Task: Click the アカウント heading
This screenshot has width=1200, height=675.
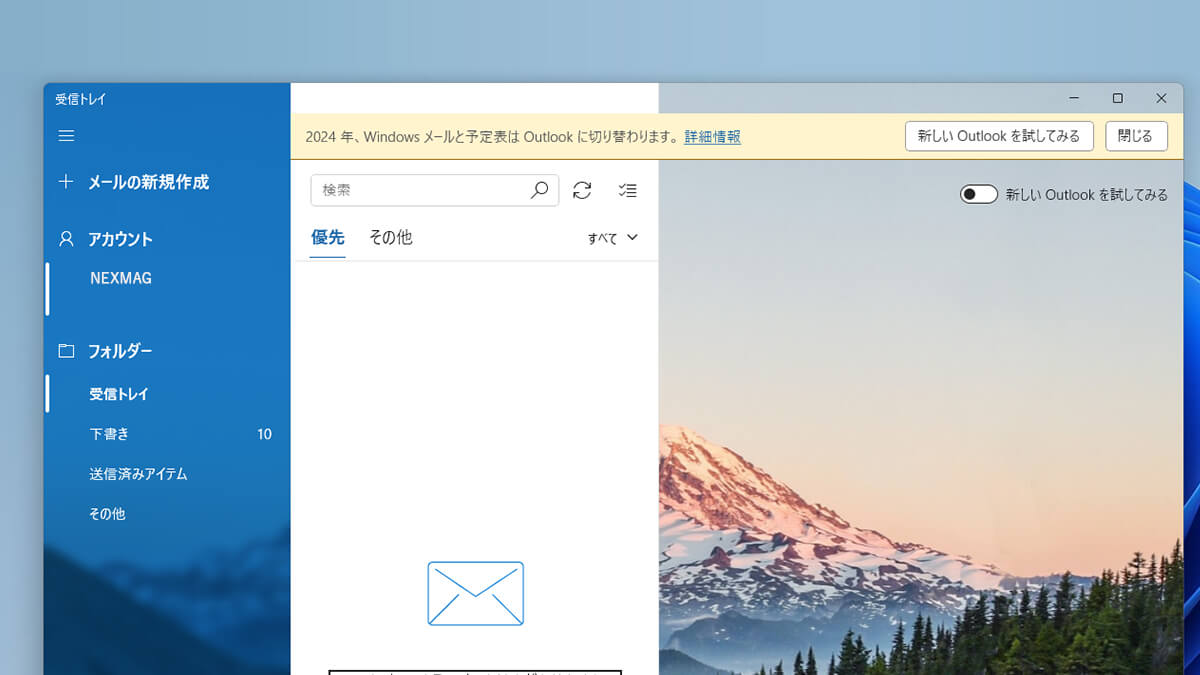Action: pos(120,239)
